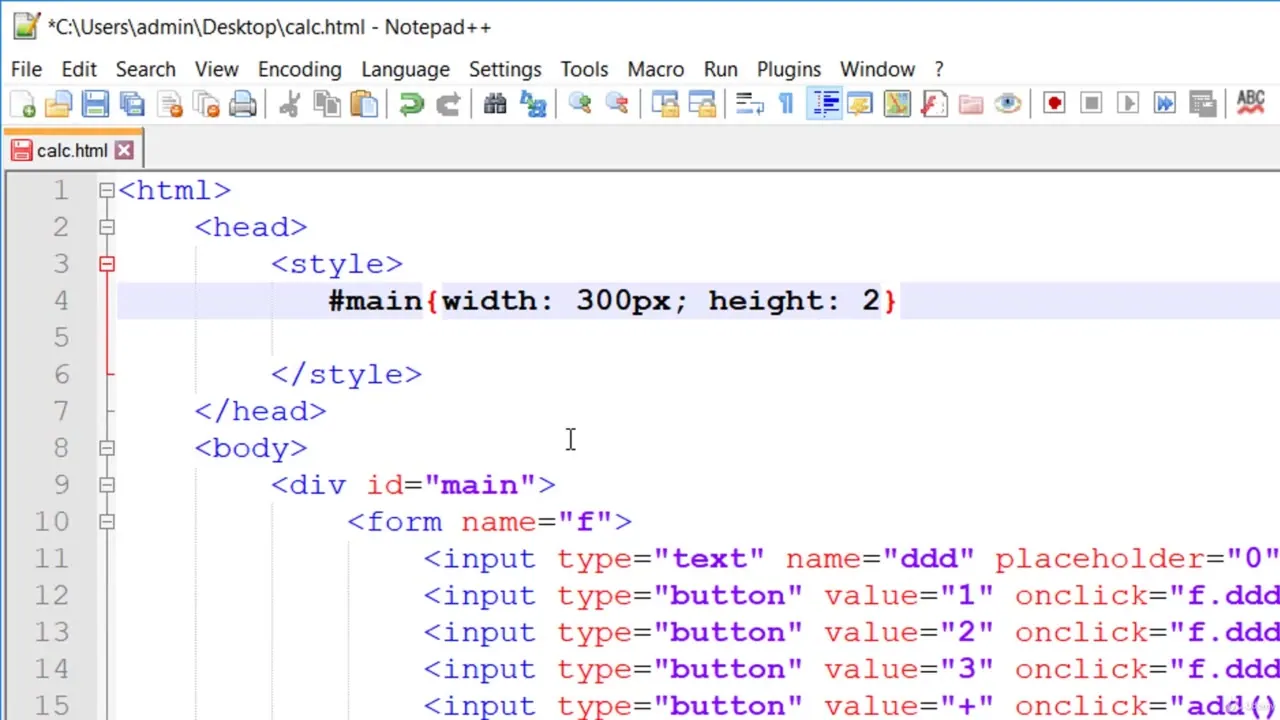Viewport: 1280px width, 720px height.
Task: Click the Redo arrow icon
Action: [x=448, y=103]
